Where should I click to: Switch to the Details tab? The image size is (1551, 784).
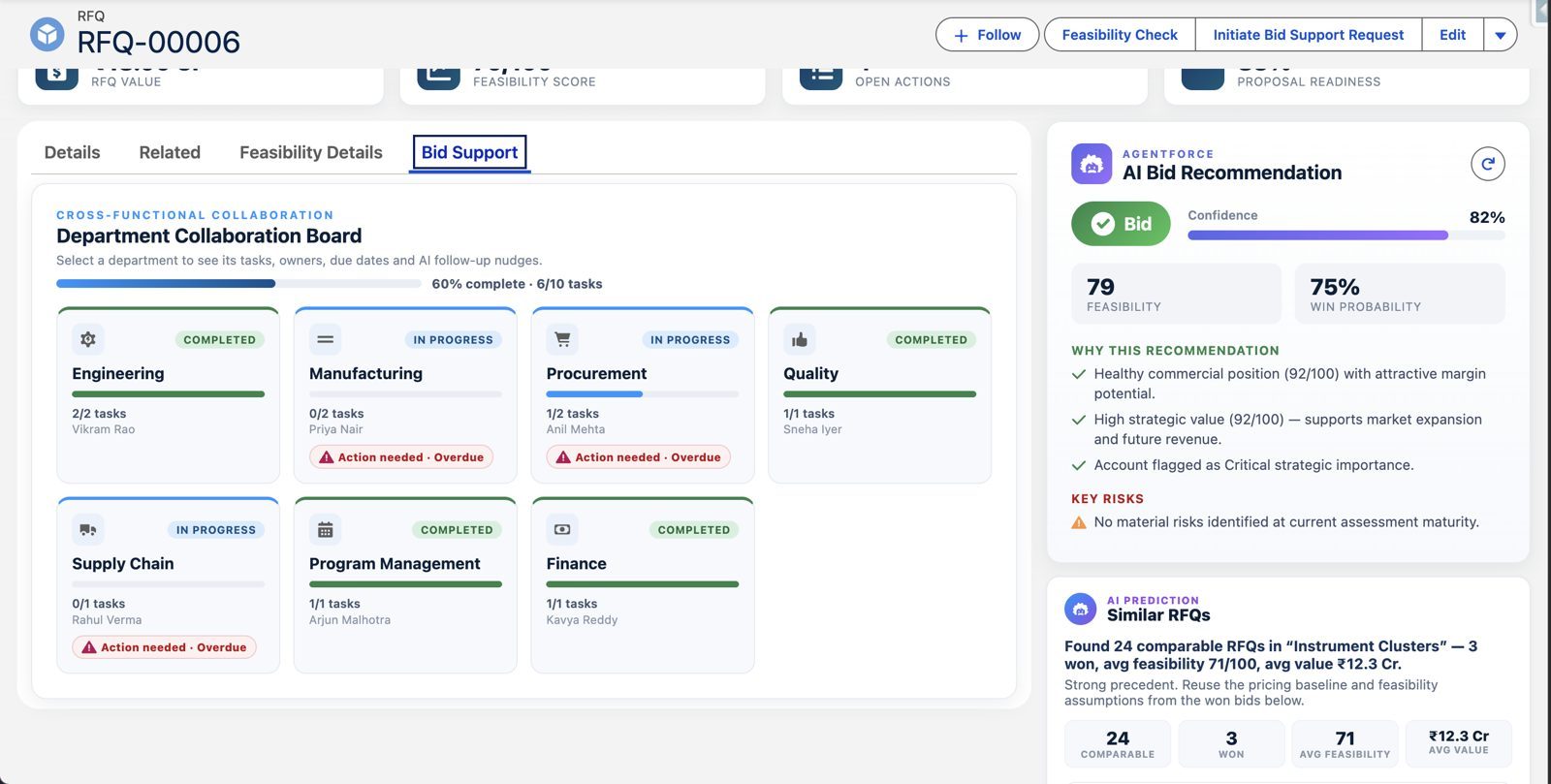tap(73, 152)
